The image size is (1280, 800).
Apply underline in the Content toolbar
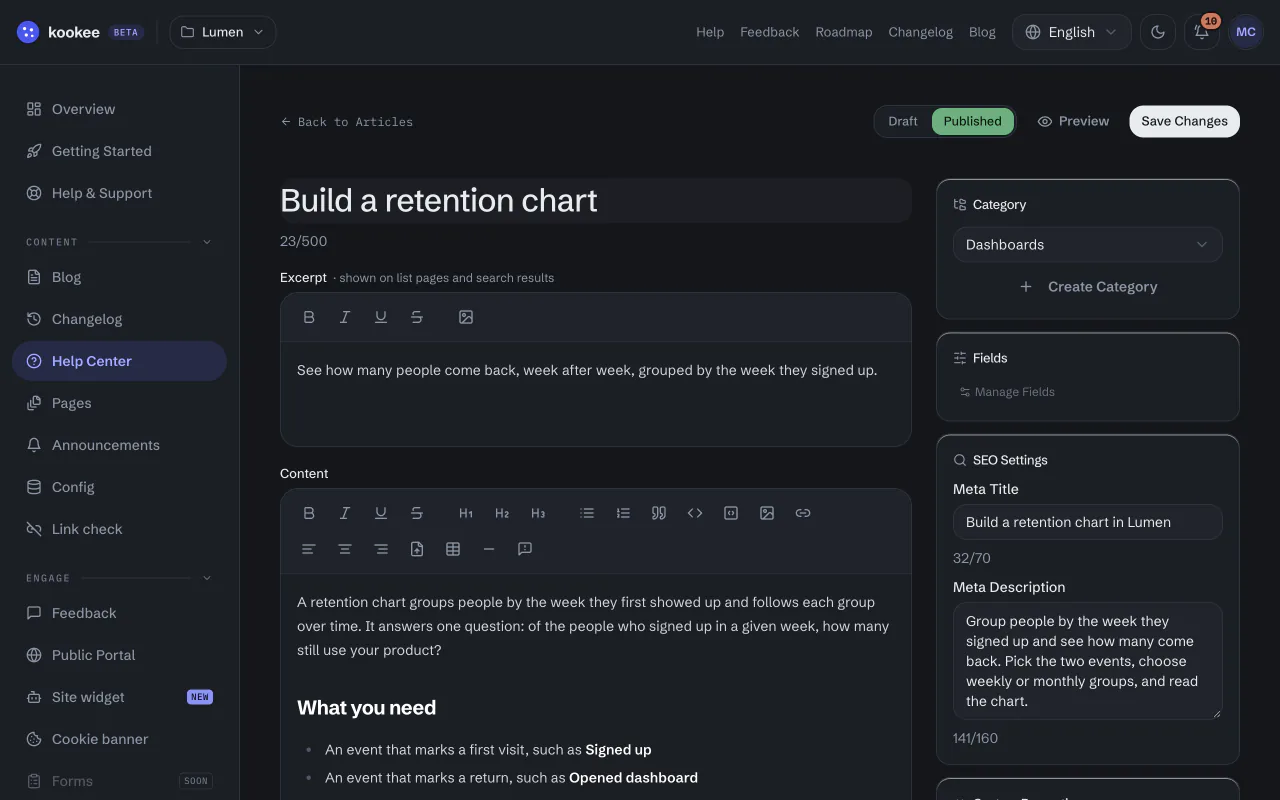pos(381,513)
